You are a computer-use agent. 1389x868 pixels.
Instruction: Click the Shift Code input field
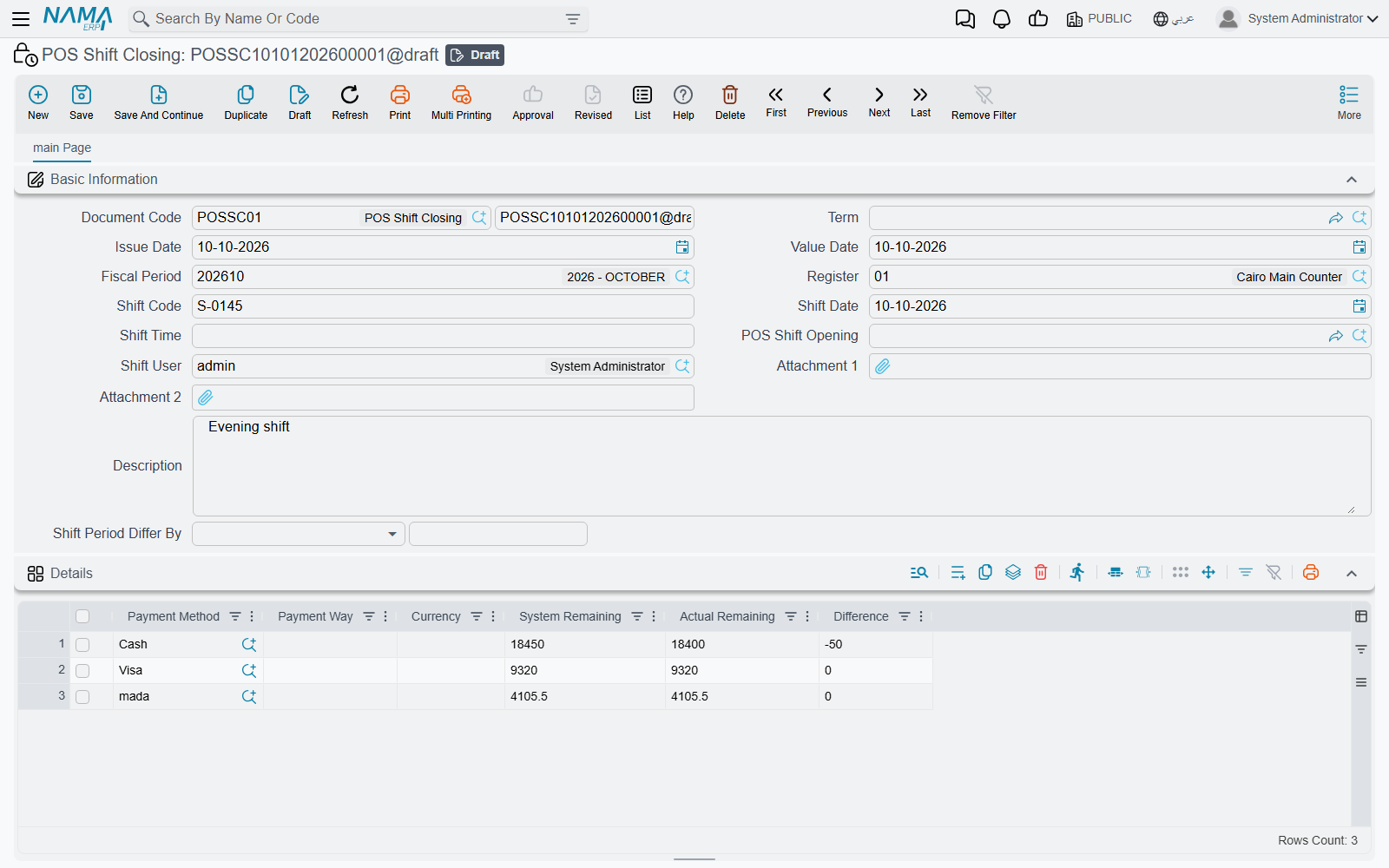(443, 306)
